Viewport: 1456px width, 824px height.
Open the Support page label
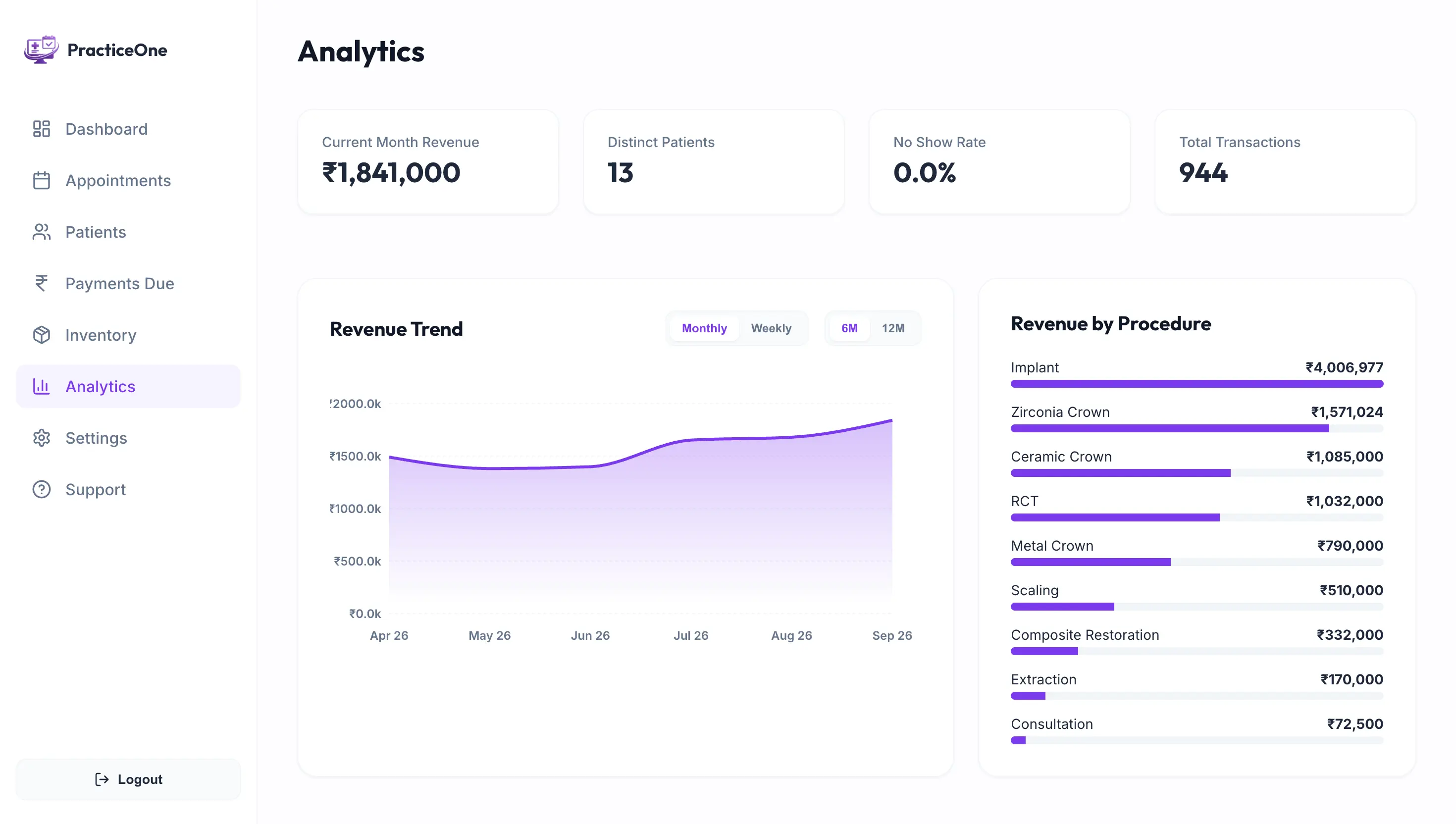point(96,490)
